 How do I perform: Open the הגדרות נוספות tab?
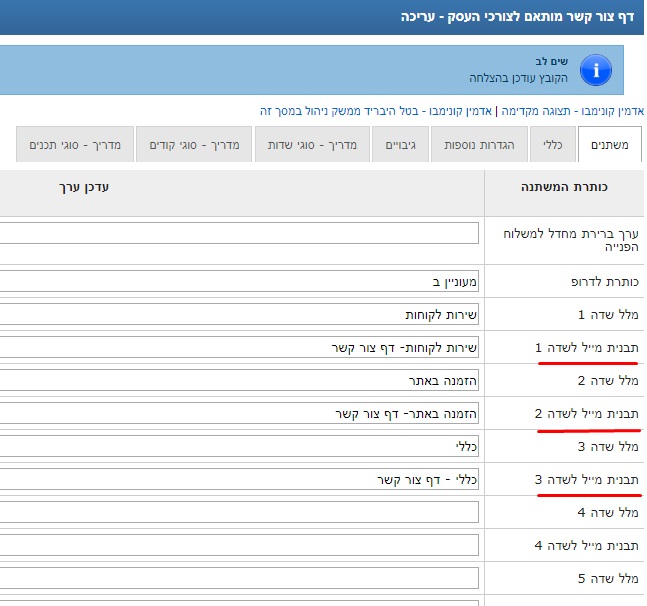(479, 144)
